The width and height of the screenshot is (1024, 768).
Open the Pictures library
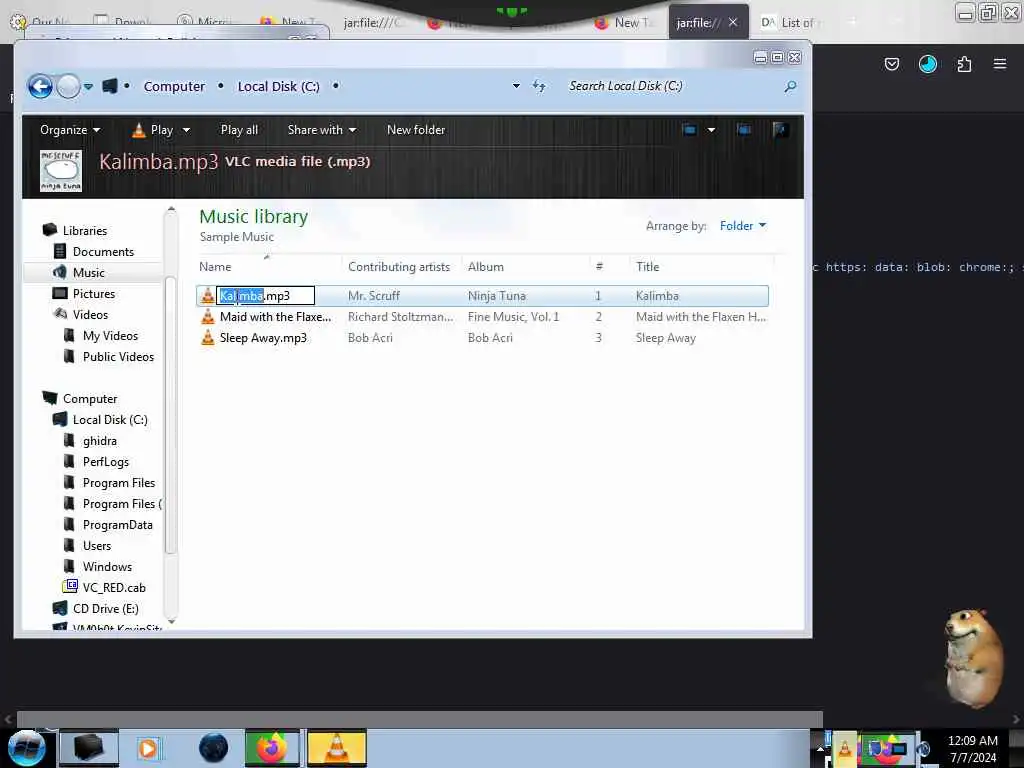click(x=93, y=294)
